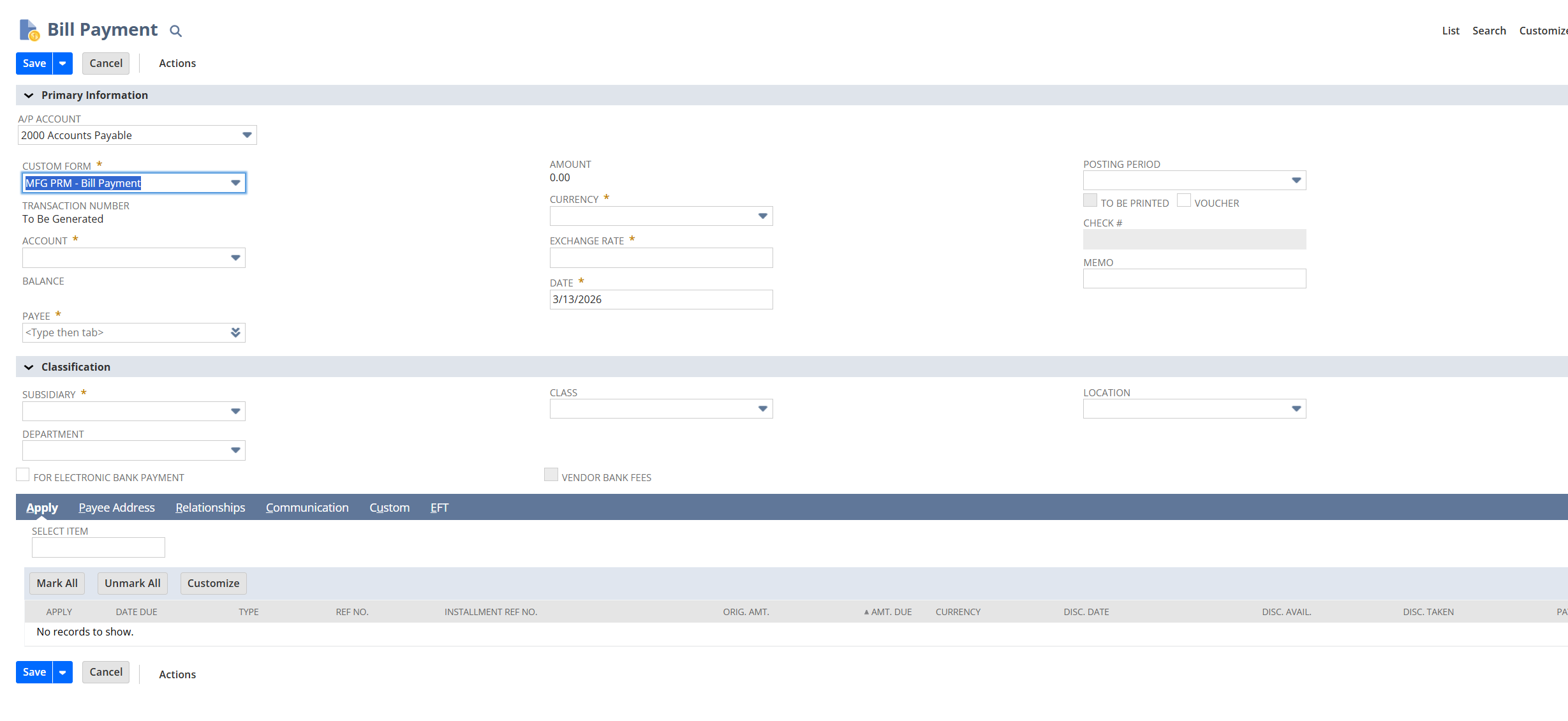Open the top Save button dropdown arrow

point(63,63)
